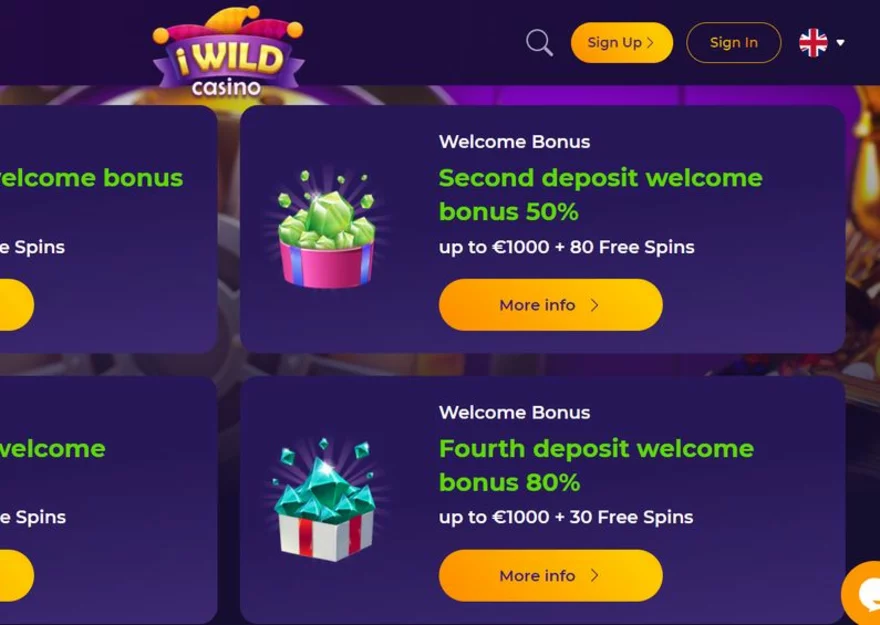The height and width of the screenshot is (625, 880).
Task: Click the Fourth deposit welcome bonus 80% title
Action: click(x=596, y=465)
